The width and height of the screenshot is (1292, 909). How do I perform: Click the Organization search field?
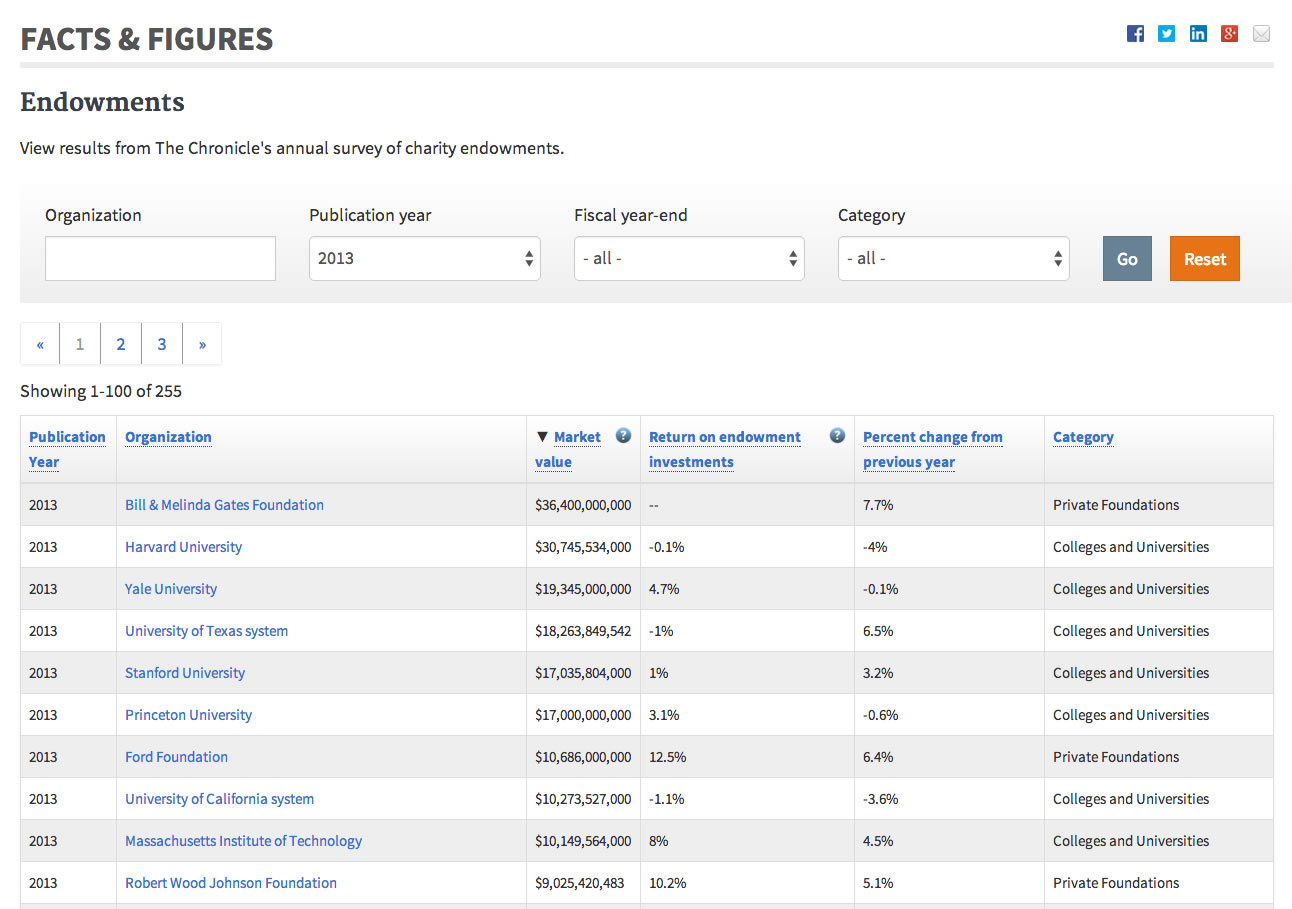(160, 258)
